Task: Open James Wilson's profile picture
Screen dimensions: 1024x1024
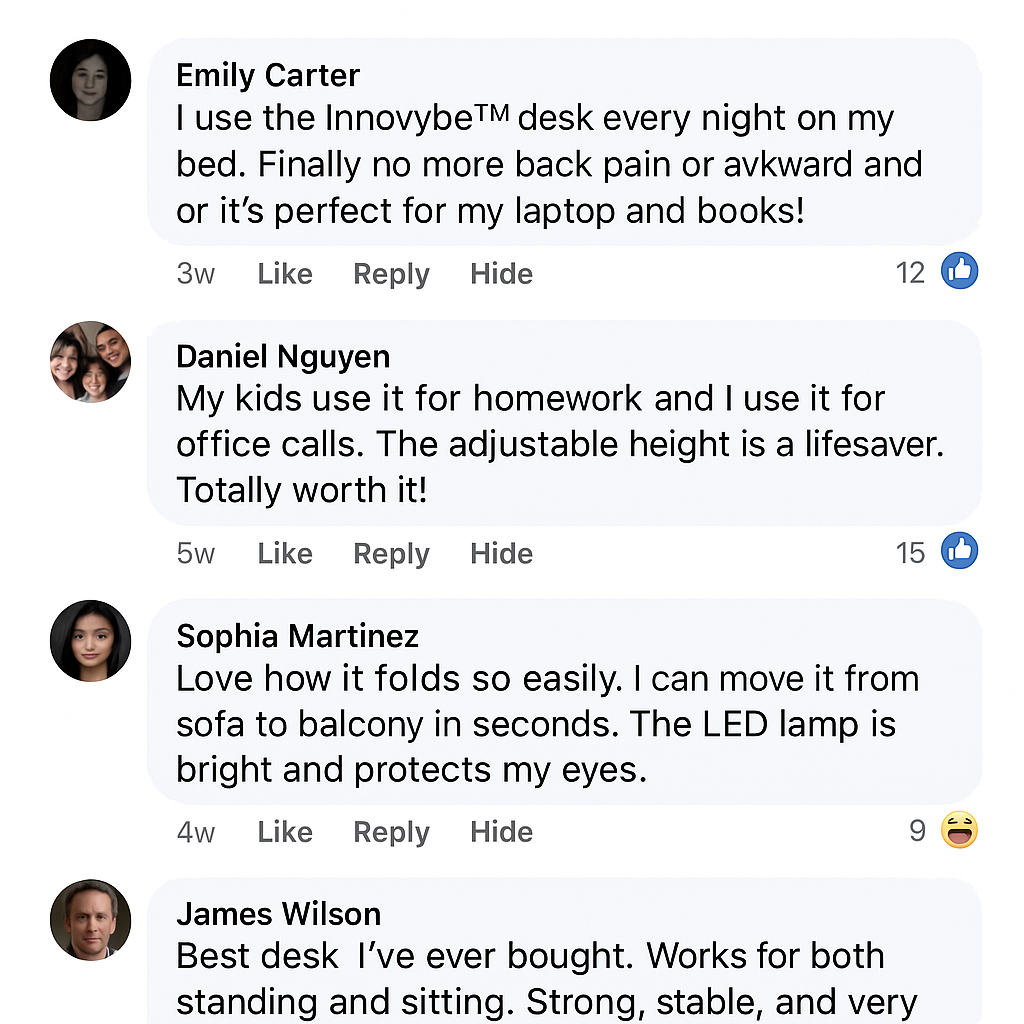Action: pos(90,919)
